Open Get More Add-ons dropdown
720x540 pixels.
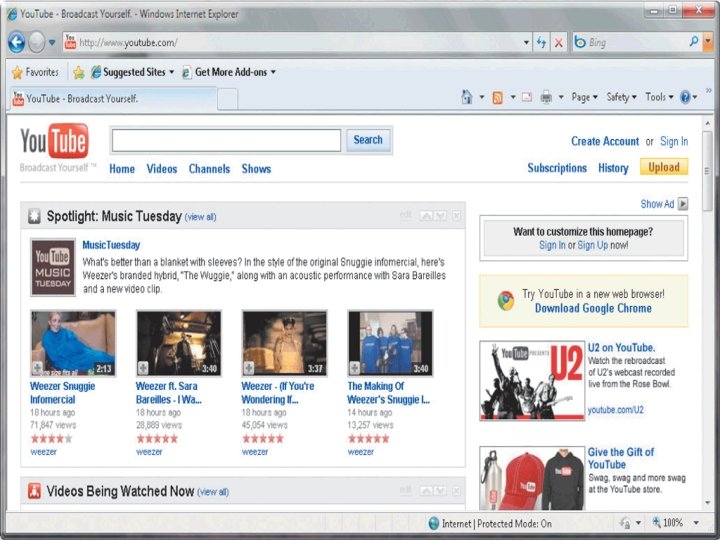pyautogui.click(x=229, y=72)
